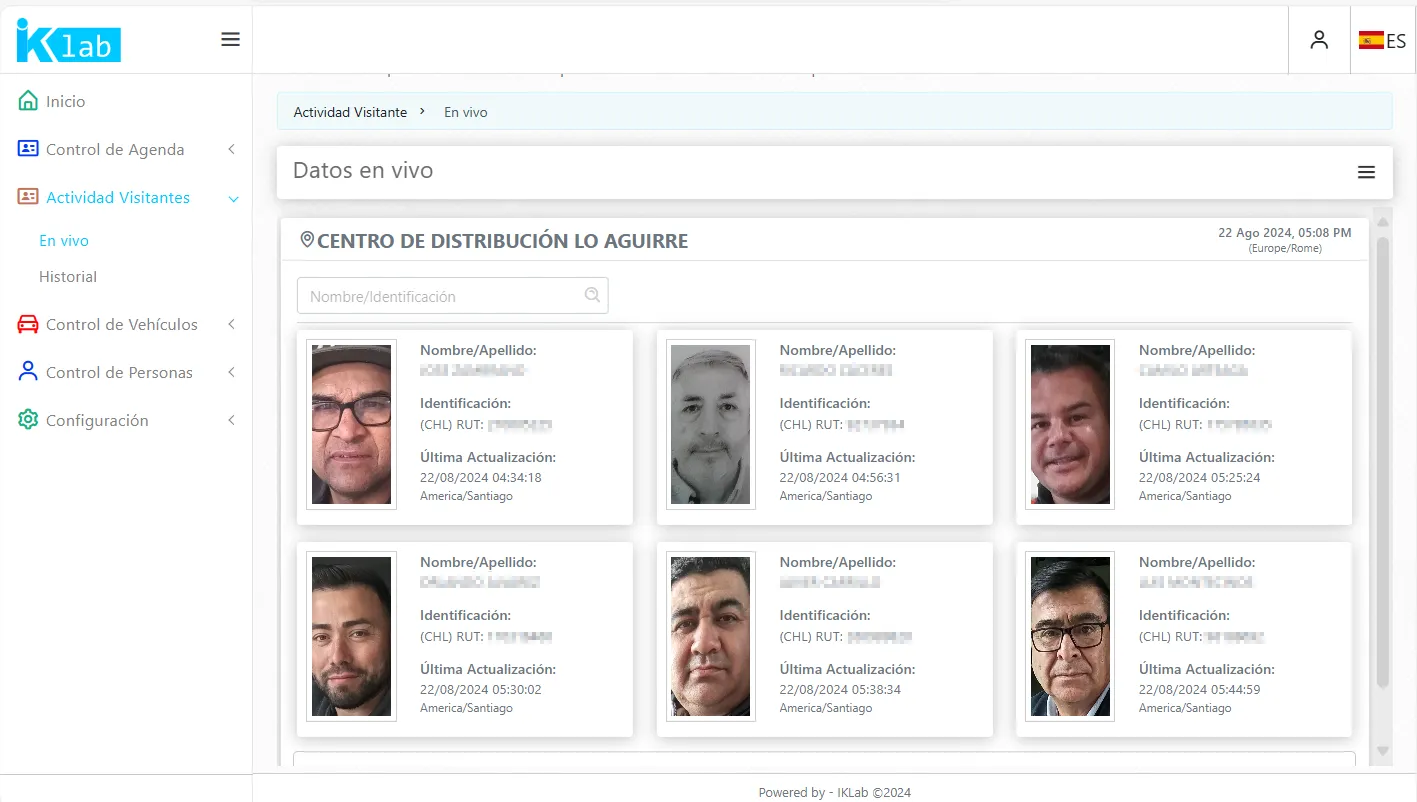Click the IKlab logo
The height and width of the screenshot is (802, 1417).
[x=68, y=40]
